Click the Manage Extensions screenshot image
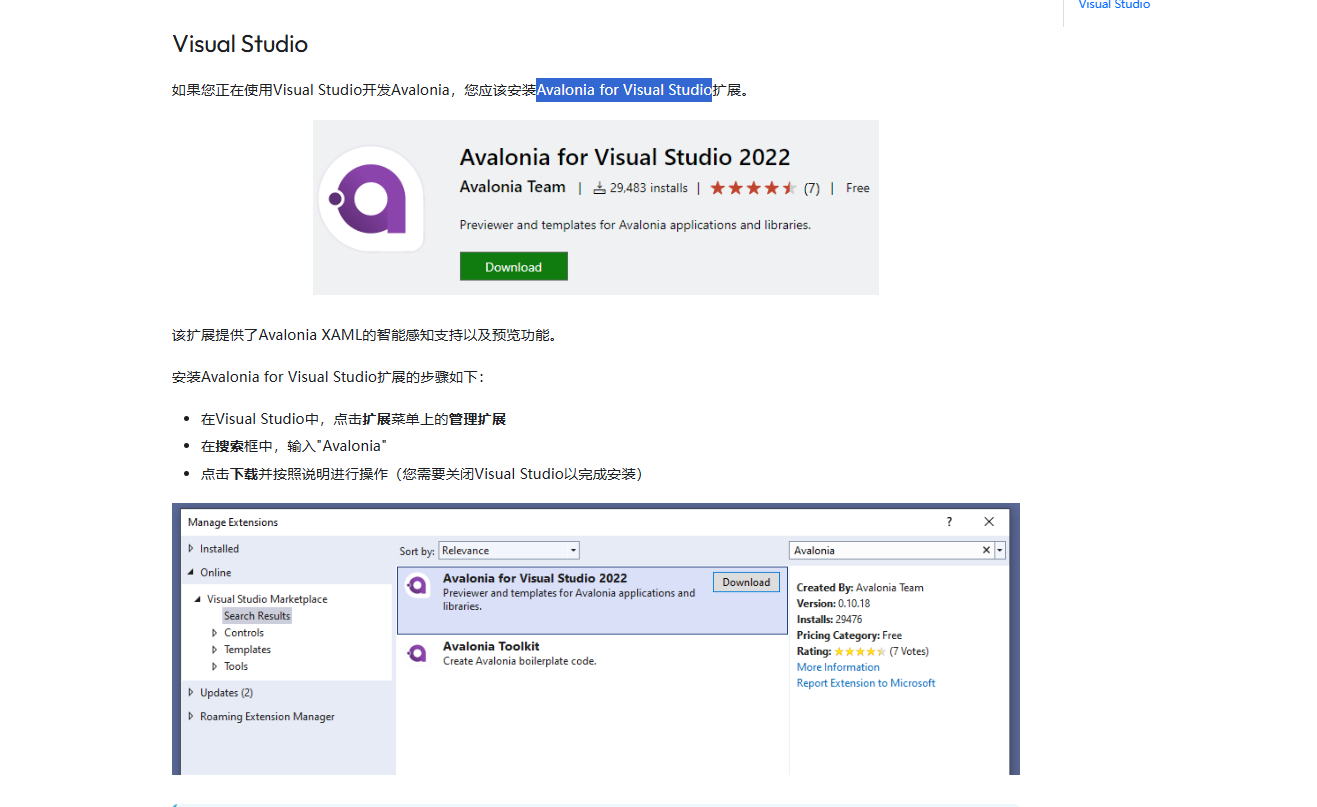Image resolution: width=1317 pixels, height=807 pixels. pyautogui.click(x=596, y=639)
